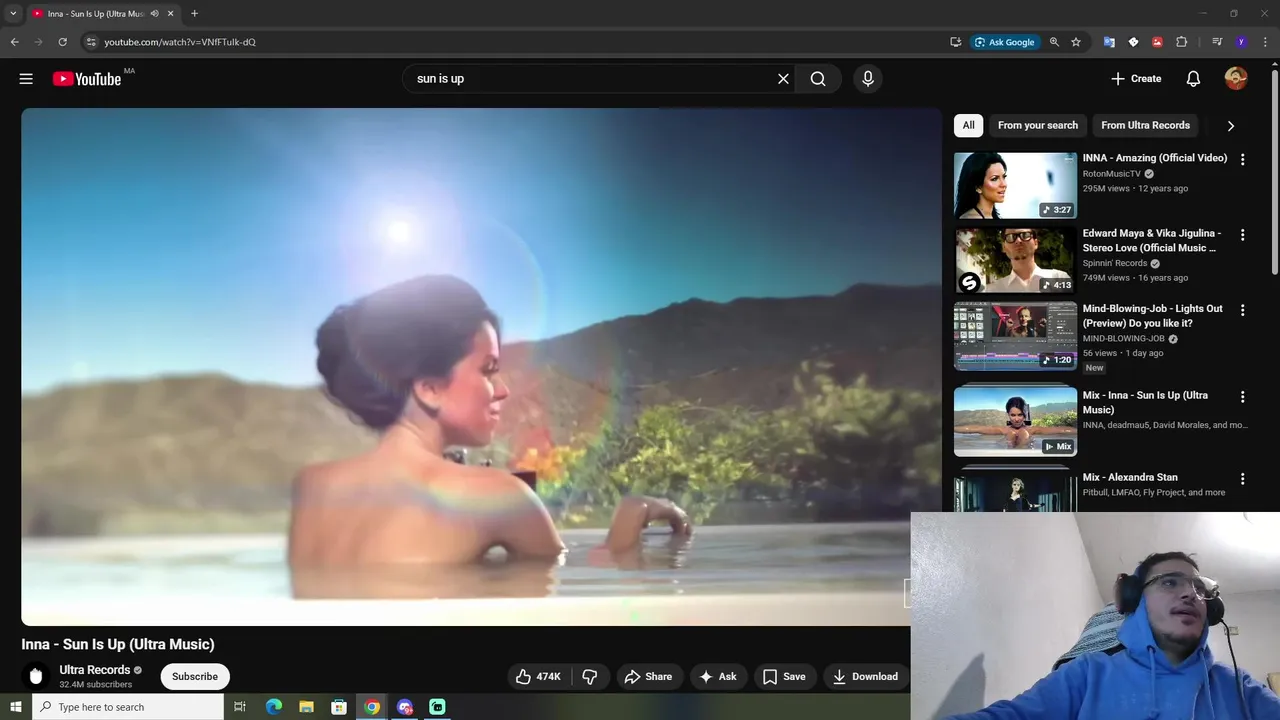Clear the search box text
1280x720 pixels.
pyautogui.click(x=783, y=79)
